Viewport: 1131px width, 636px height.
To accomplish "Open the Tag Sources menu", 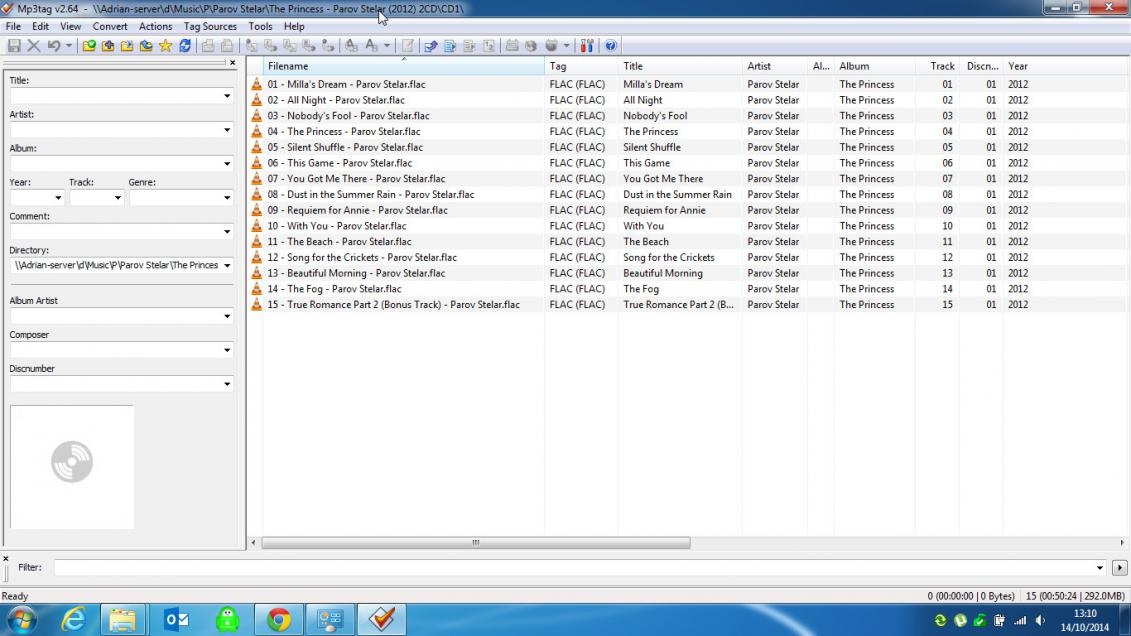I will [210, 26].
